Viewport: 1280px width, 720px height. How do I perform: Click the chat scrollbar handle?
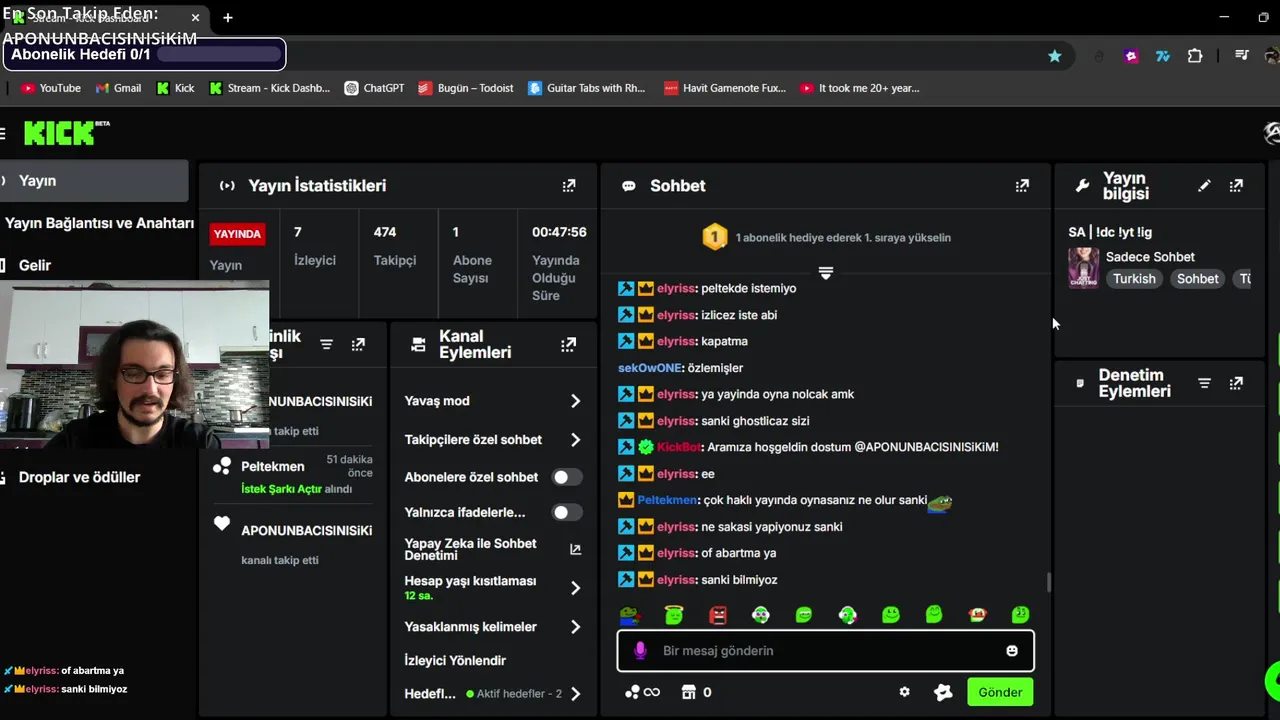[1048, 581]
